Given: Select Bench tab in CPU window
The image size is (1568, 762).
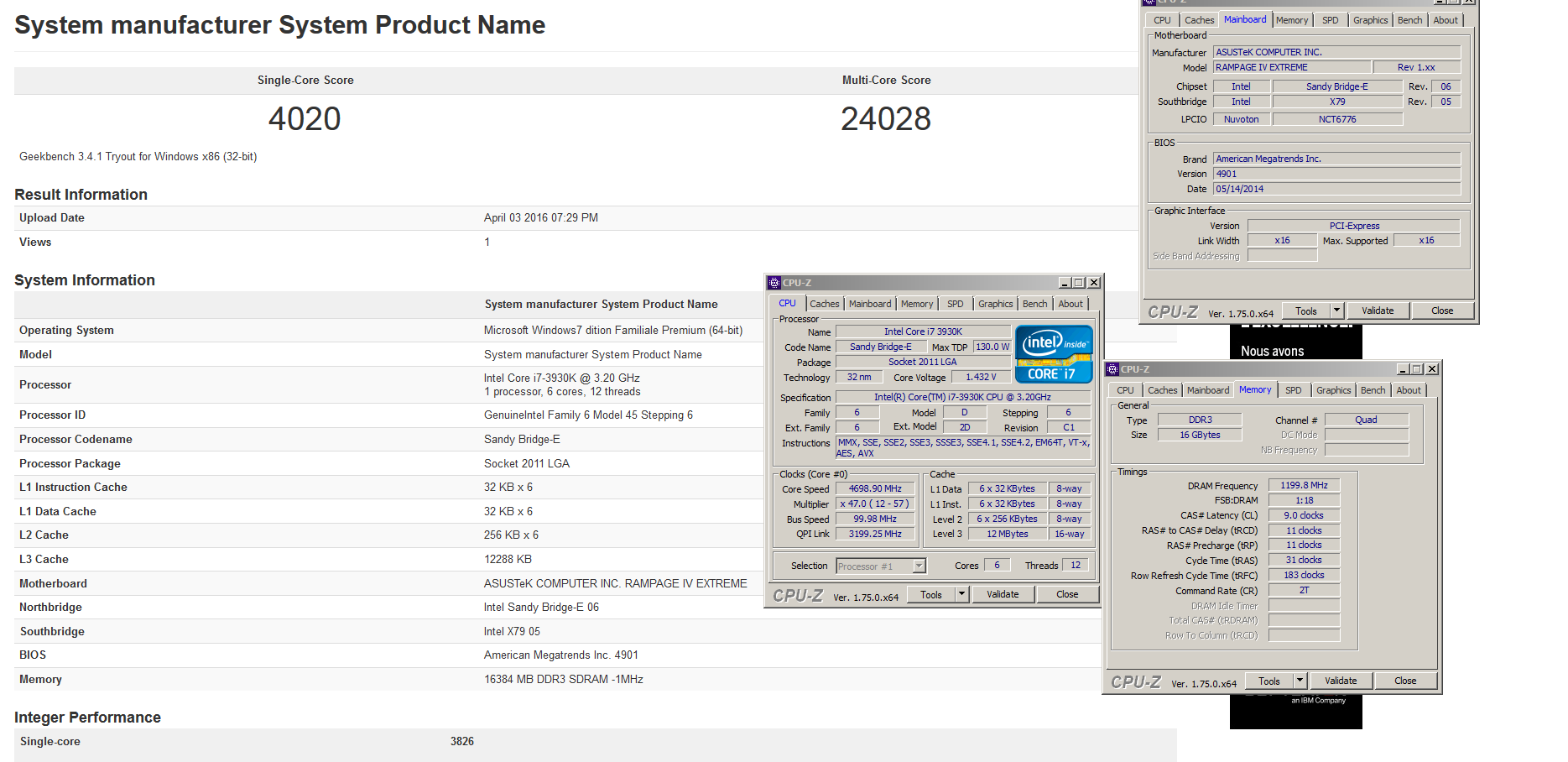Looking at the screenshot, I should 1035,304.
